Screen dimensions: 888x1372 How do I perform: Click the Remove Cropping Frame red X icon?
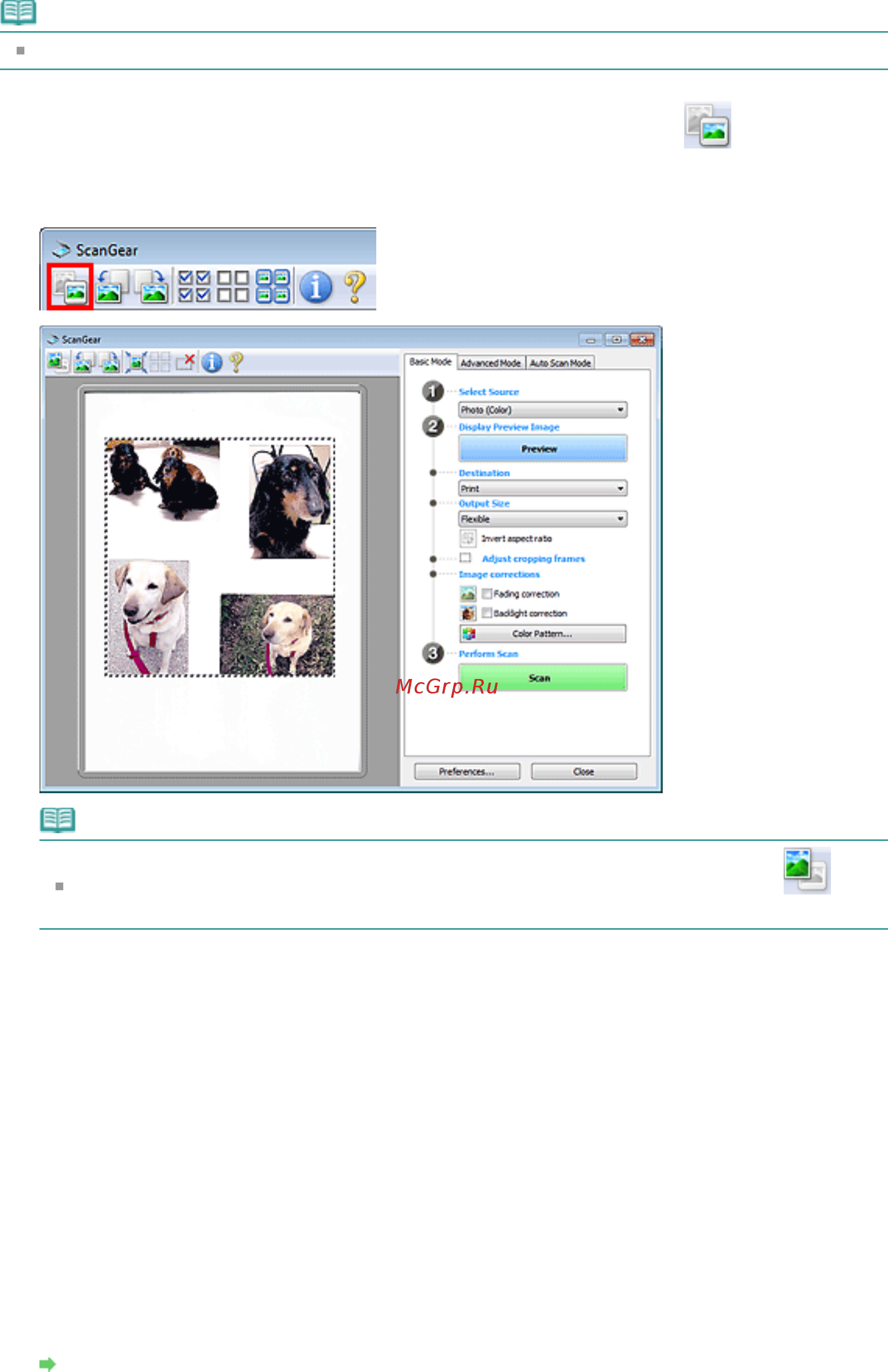[186, 362]
